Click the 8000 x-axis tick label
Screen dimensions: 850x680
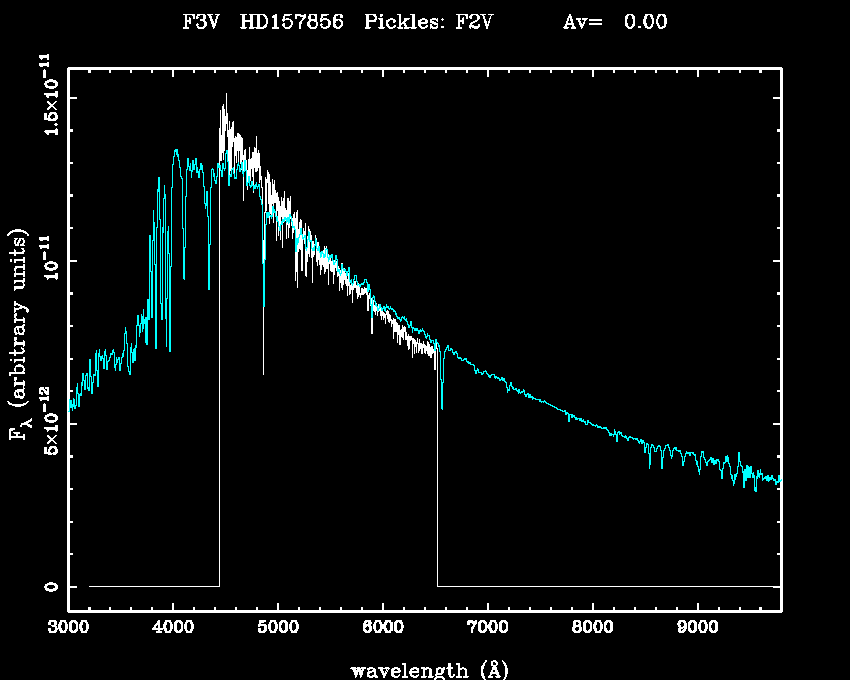click(593, 628)
